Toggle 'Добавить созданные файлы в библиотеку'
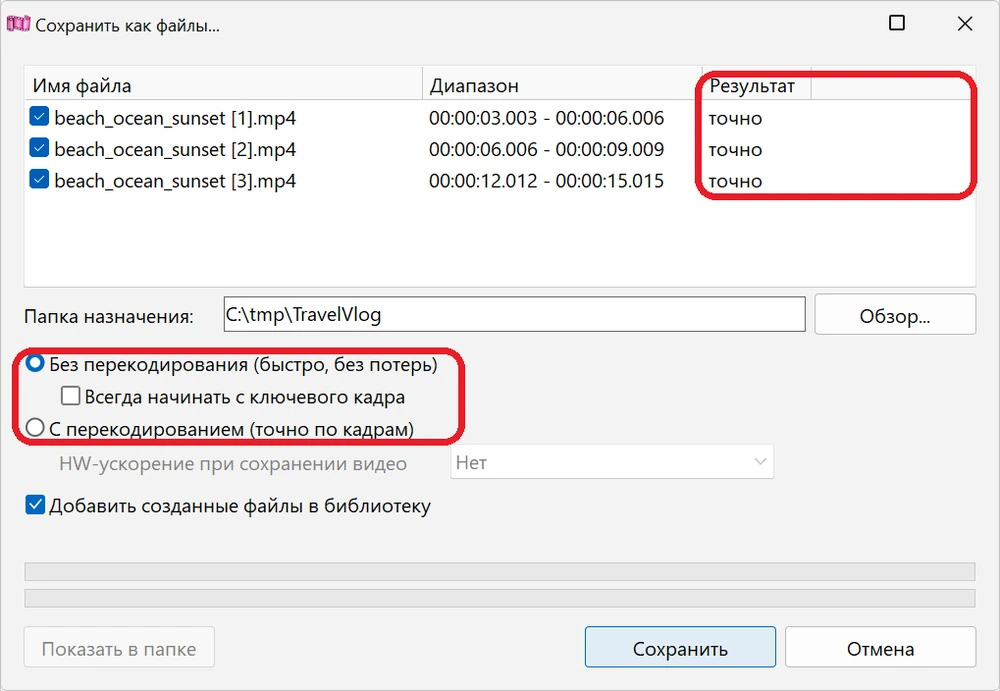The width and height of the screenshot is (1000, 691). (35, 505)
